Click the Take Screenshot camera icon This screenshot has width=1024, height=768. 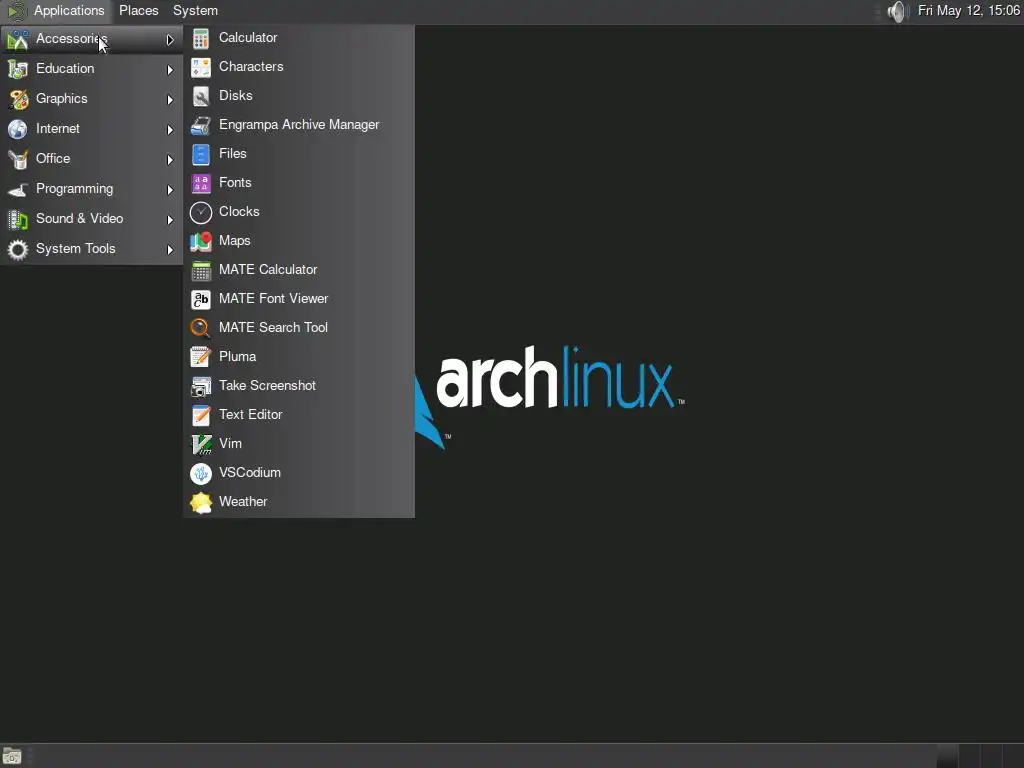coord(200,386)
